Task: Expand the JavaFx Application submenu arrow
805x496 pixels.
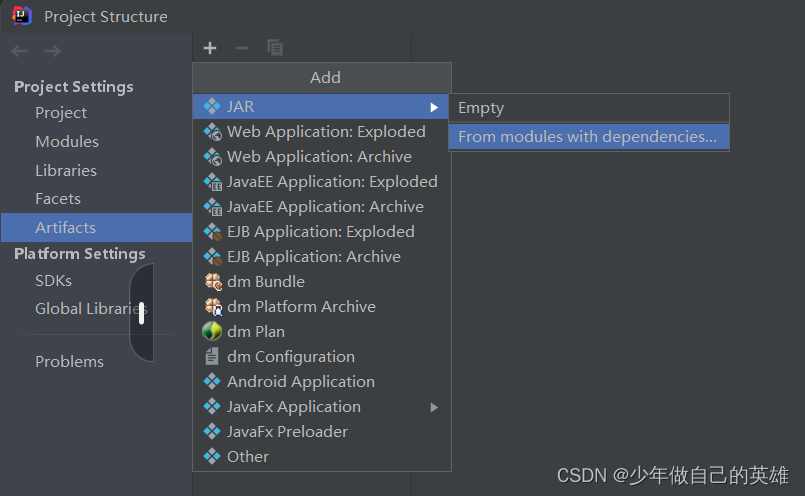Action: click(434, 407)
